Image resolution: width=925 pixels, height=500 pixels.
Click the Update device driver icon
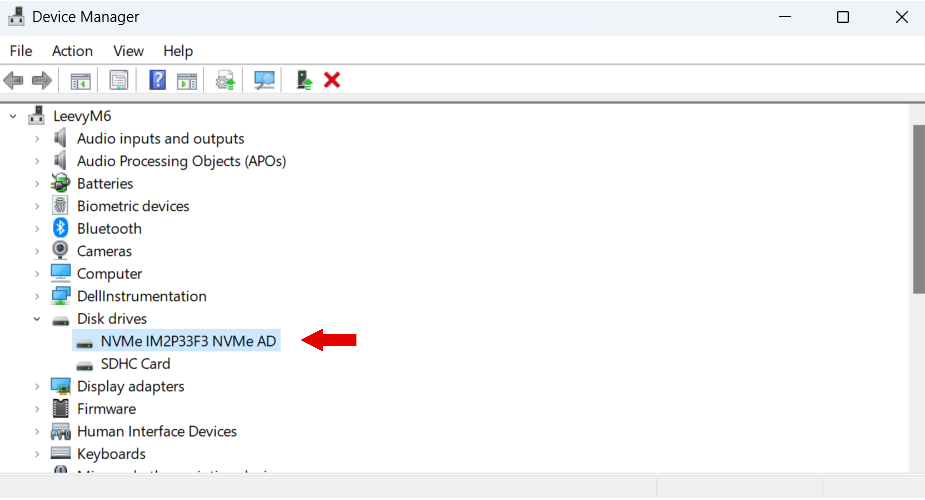coord(225,80)
